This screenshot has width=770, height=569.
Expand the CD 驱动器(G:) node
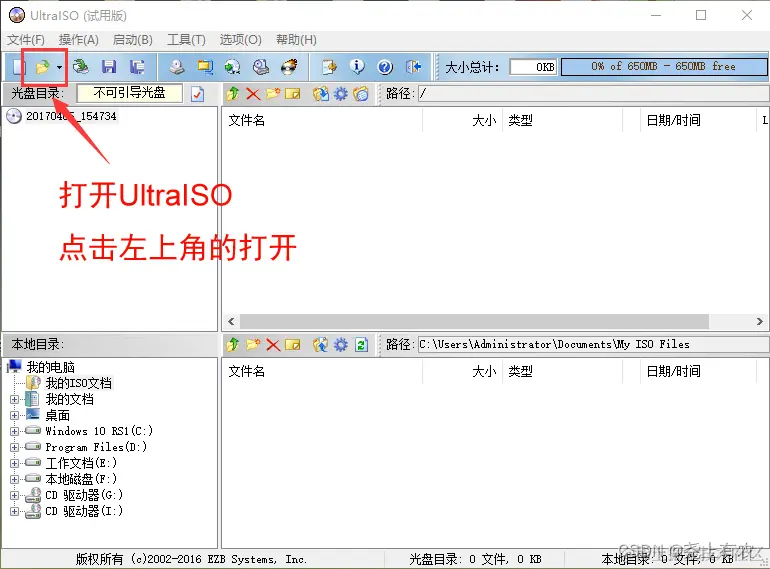coord(14,495)
